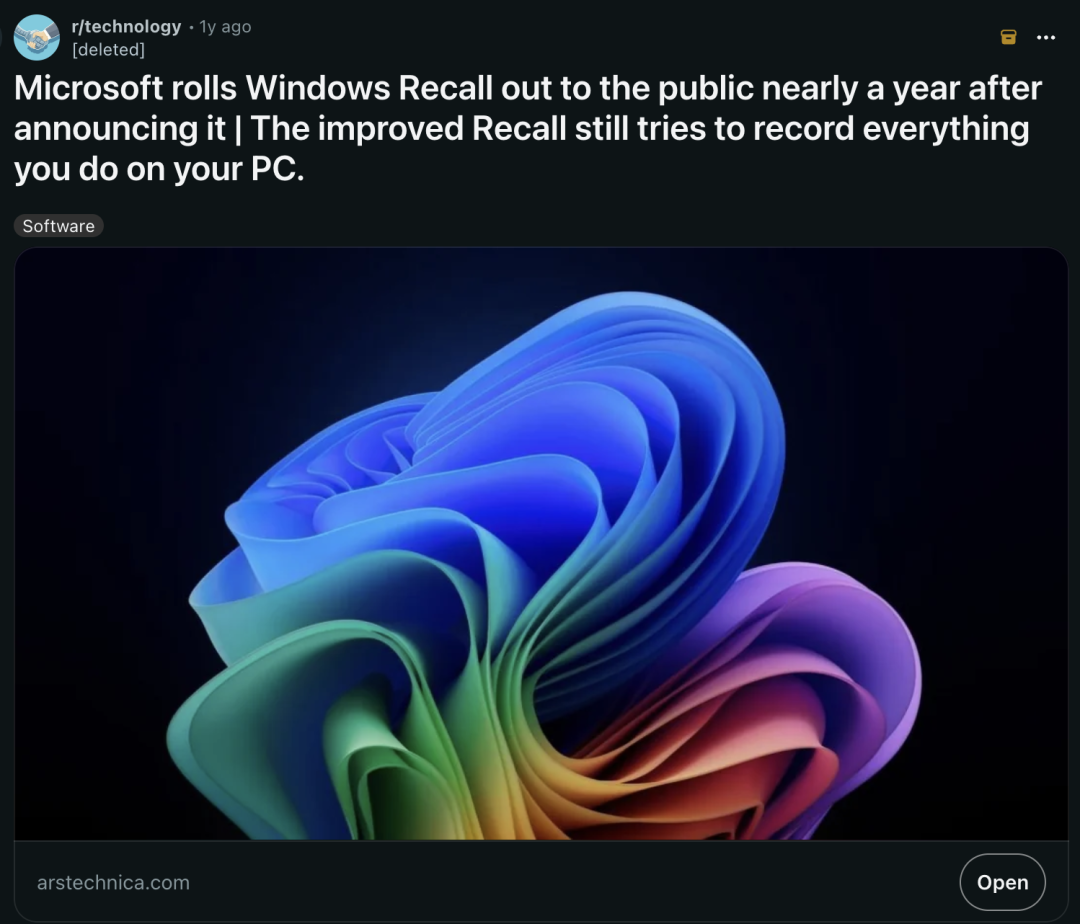The width and height of the screenshot is (1080, 924).
Task: Click the yellow archived post icon
Action: pyautogui.click(x=1008, y=37)
